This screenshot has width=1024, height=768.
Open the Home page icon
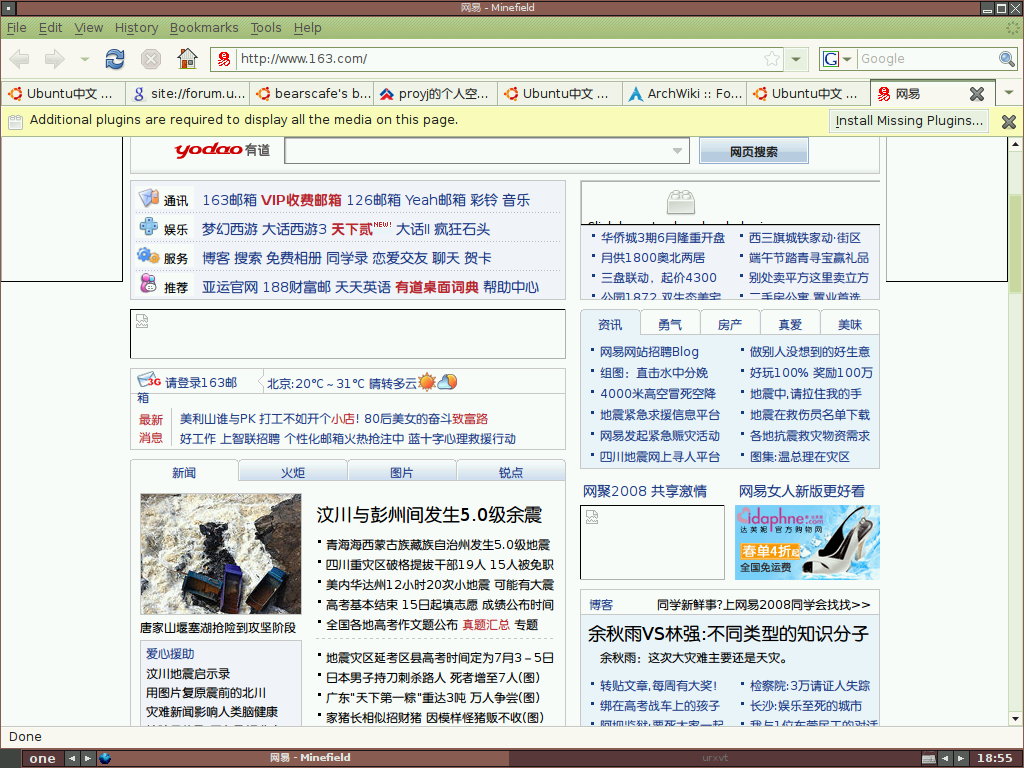187,59
